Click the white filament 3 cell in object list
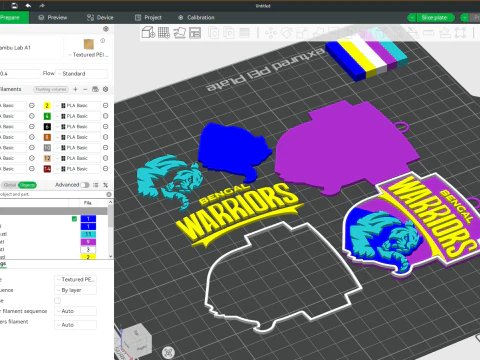Image resolution: width=480 pixels, height=360 pixels. [88, 249]
